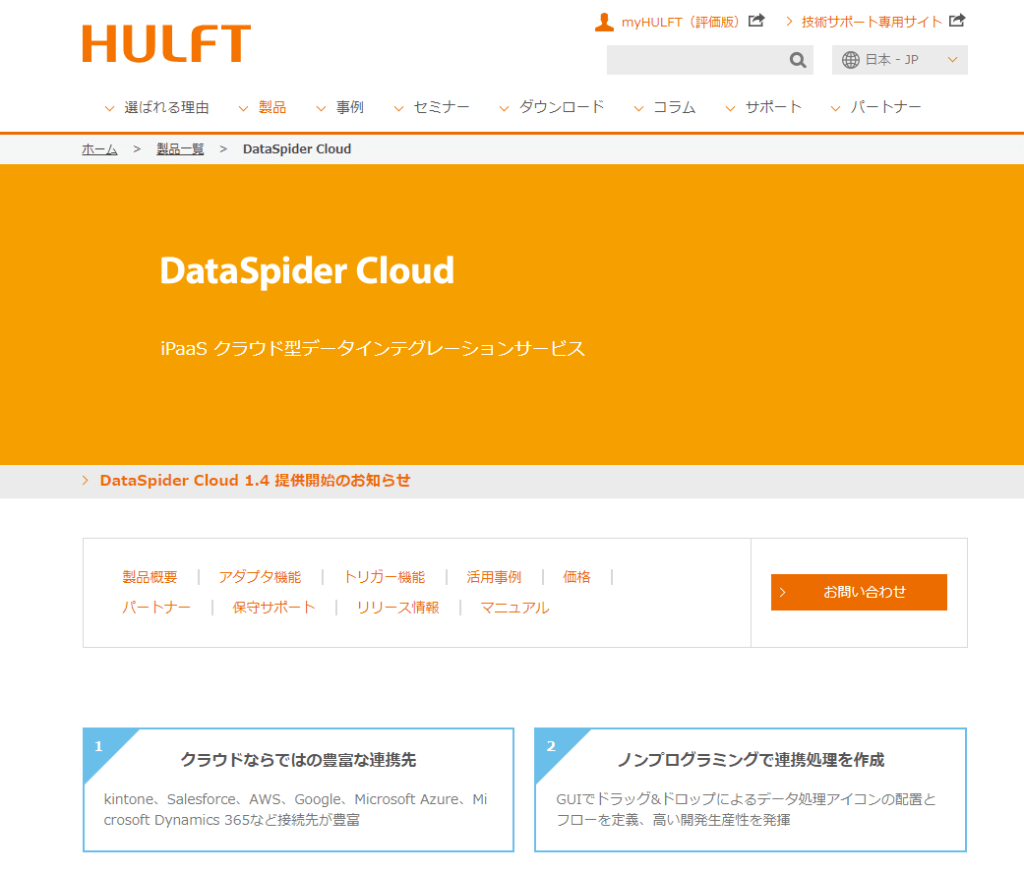Open the 技術サポート専用サイト link
The height and width of the screenshot is (873, 1024).
point(871,22)
